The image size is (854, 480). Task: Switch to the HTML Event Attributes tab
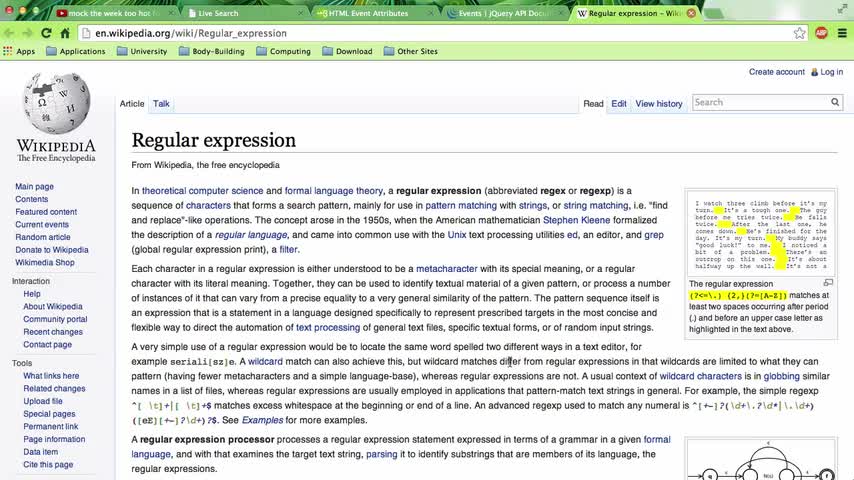(x=375, y=13)
